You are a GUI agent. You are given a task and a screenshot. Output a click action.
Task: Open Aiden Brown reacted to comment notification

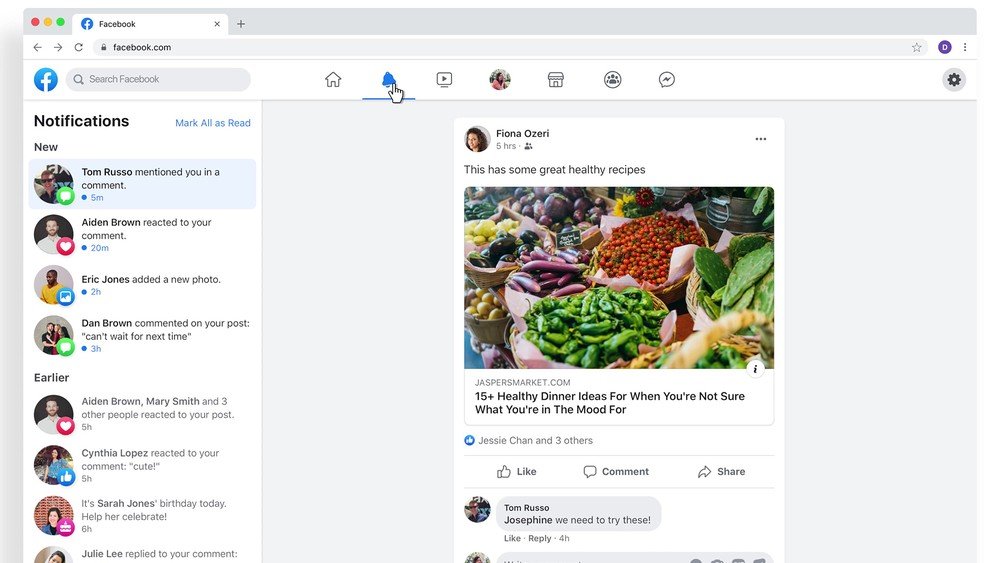click(142, 235)
